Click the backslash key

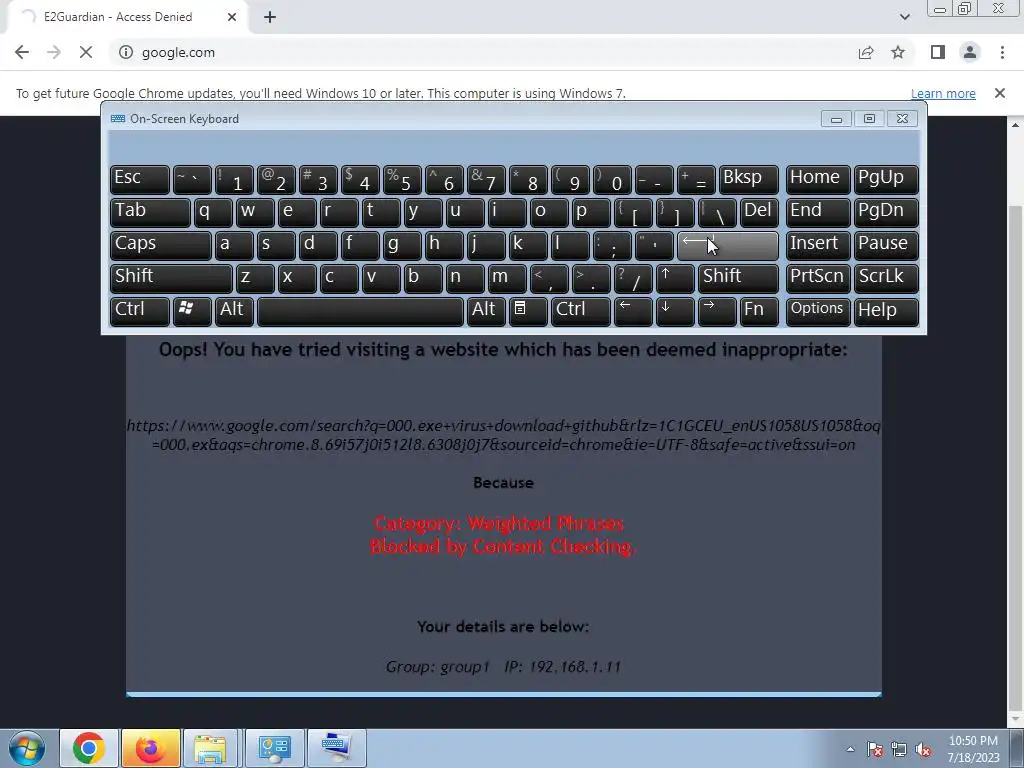(716, 212)
